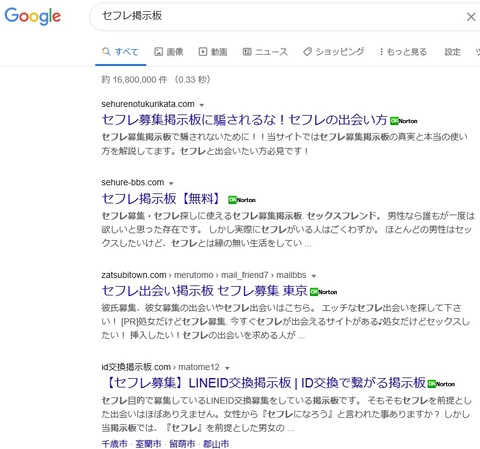480x449 pixels.
Task: Click the Google logo
Action: pyautogui.click(x=32, y=16)
